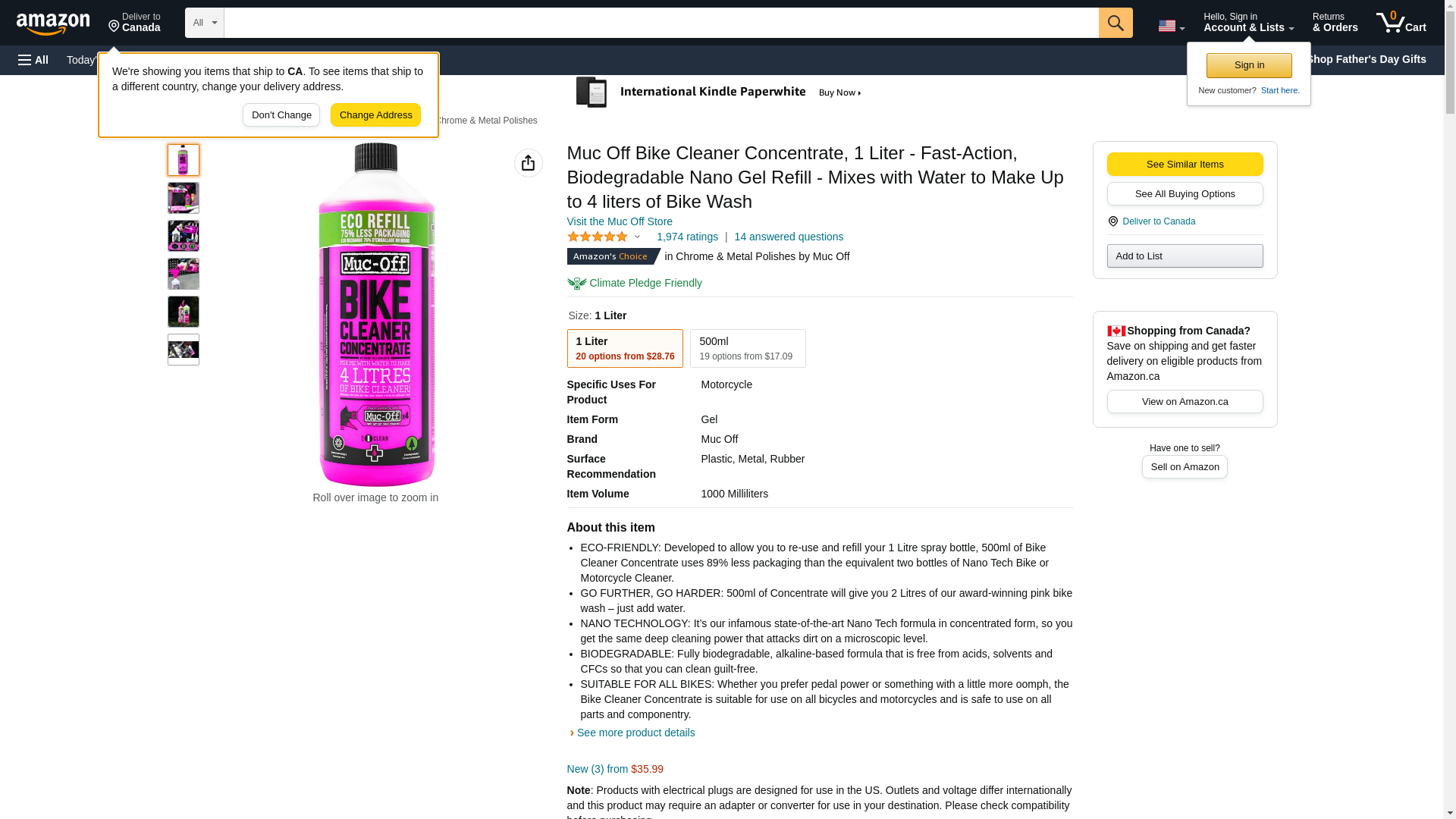Click the Climate Pledge Friendly badge
Screen dimensions: 1456x819
635,283
